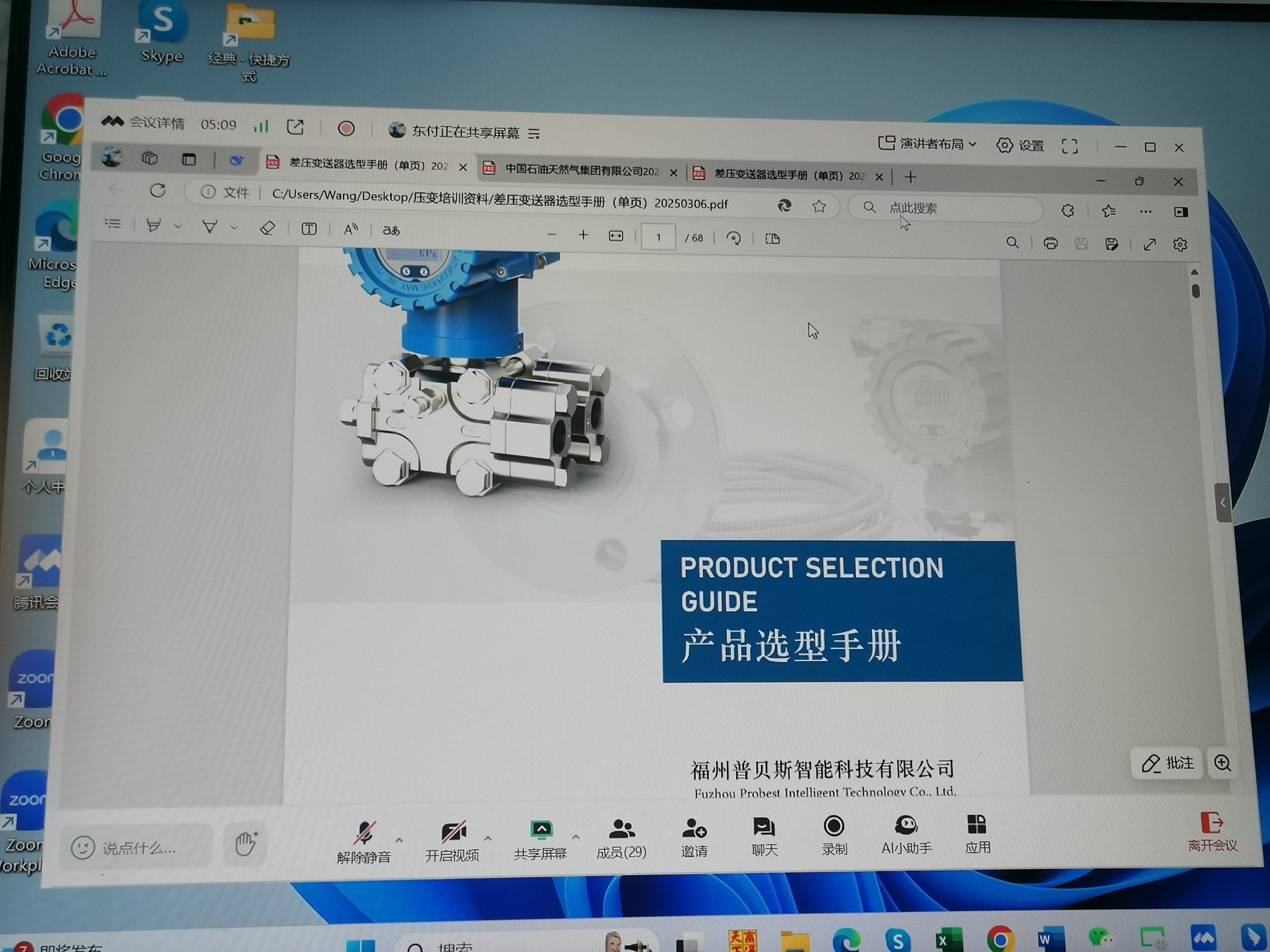Click the read-aloud icon in the PDF toolbar

pyautogui.click(x=350, y=228)
